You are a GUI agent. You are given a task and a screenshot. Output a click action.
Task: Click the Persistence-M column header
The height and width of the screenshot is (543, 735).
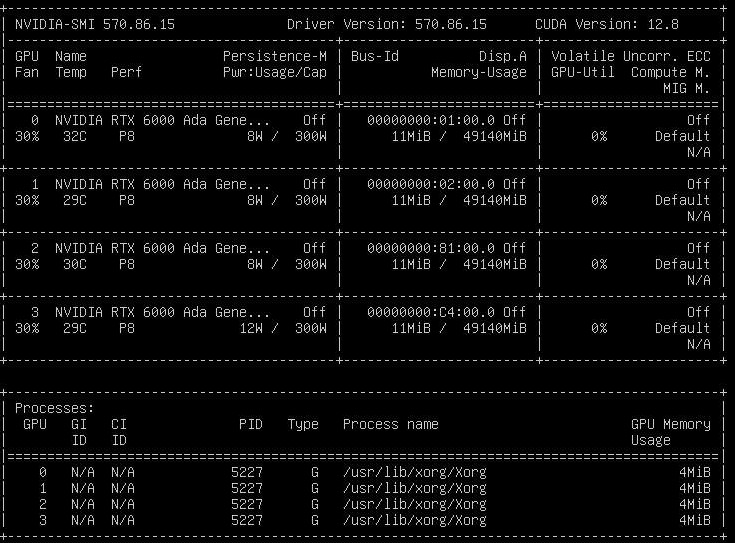[274, 56]
